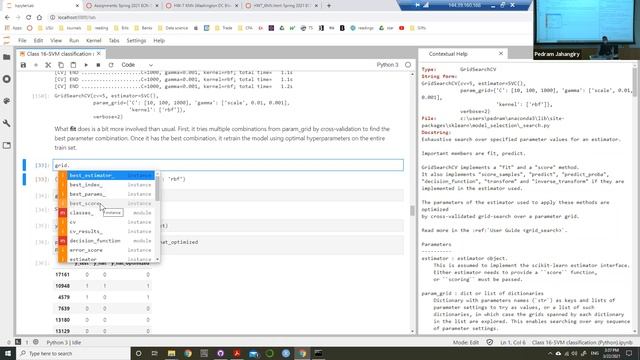Open the Commands palette sidebar icon
The width and height of the screenshot is (640, 360).
[x=7, y=101]
